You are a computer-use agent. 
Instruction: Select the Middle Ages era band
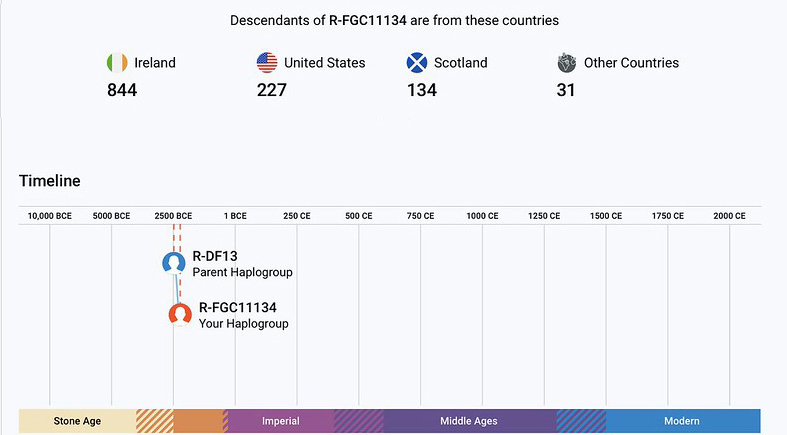[469, 421]
